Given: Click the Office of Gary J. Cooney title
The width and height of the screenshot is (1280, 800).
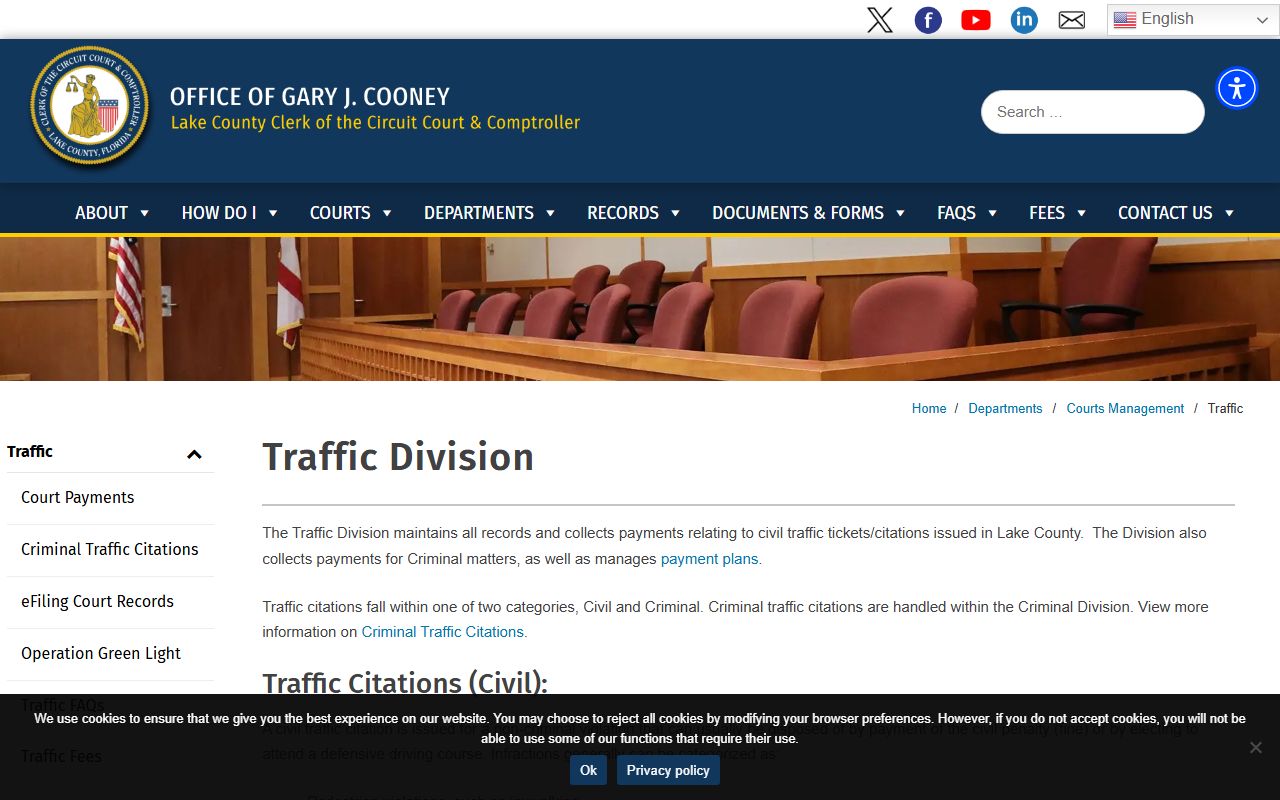Looking at the screenshot, I should tap(310, 97).
